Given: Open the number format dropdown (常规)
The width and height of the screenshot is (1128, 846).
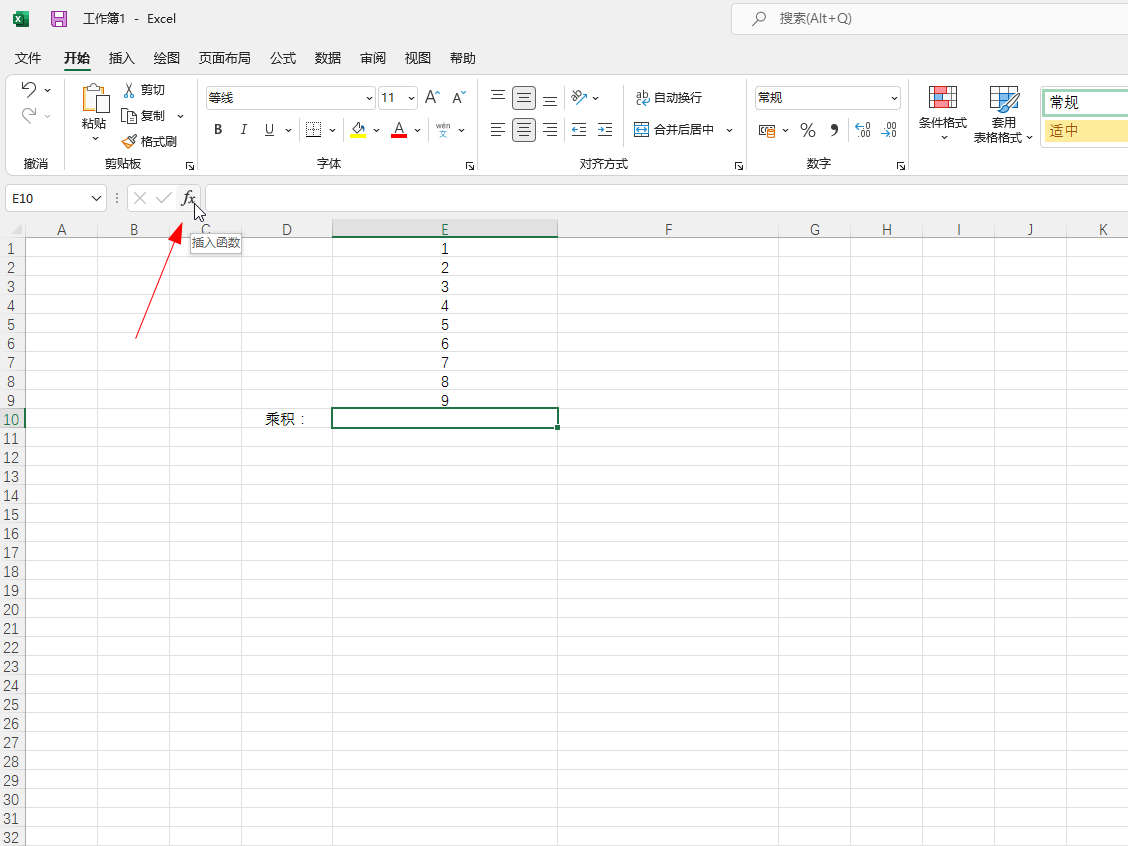Looking at the screenshot, I should (x=894, y=98).
